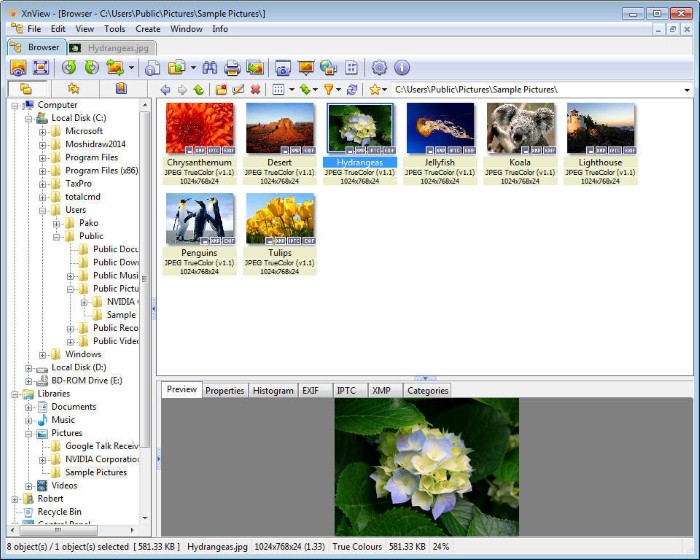Select the folders tree panel tab

26,88
